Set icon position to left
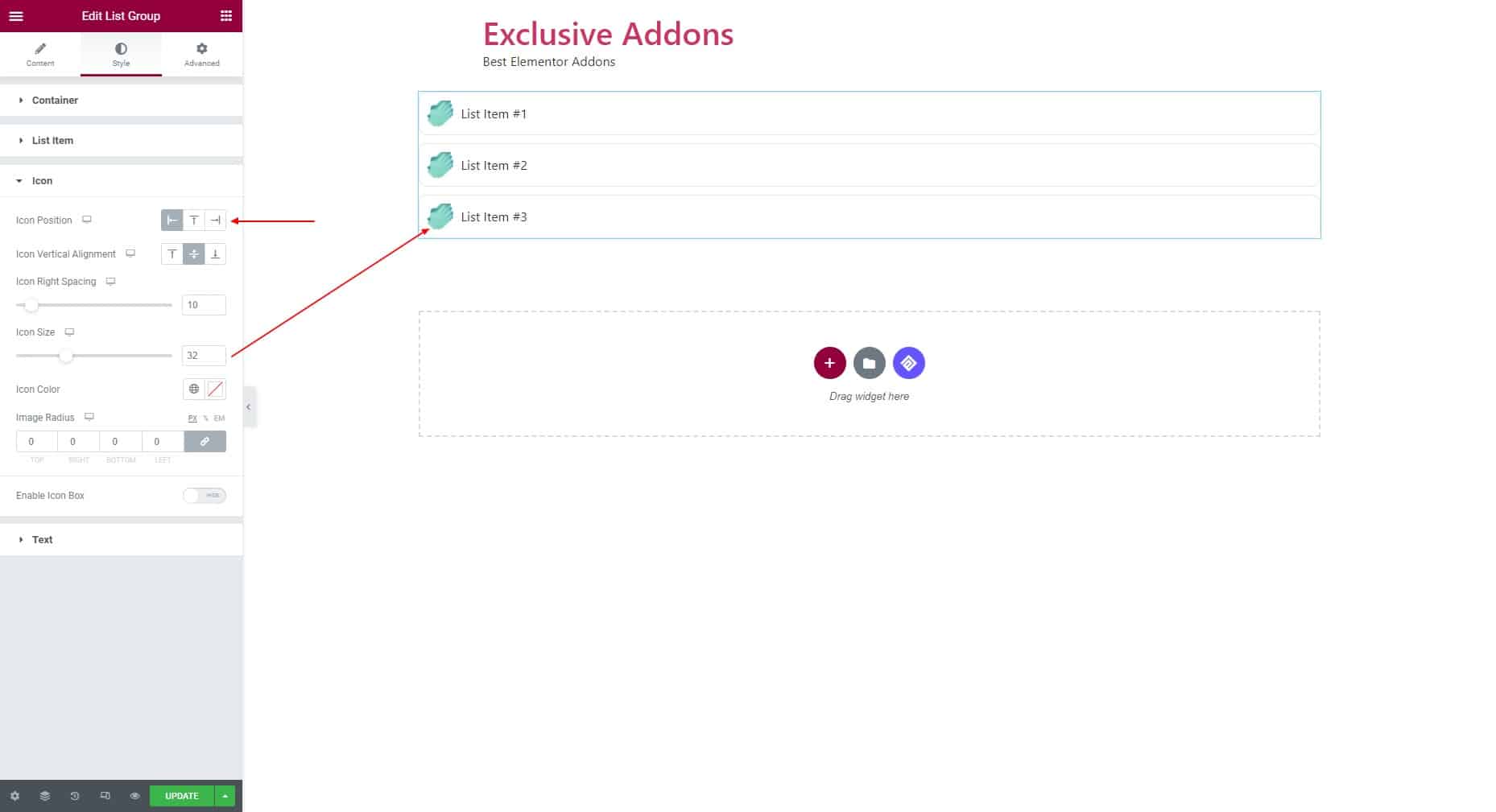This screenshot has height=812, width=1496. click(x=172, y=221)
